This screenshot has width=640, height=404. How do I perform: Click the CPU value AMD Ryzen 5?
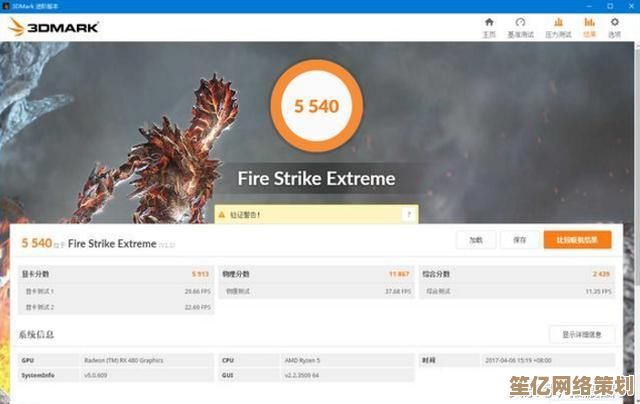coord(302,360)
